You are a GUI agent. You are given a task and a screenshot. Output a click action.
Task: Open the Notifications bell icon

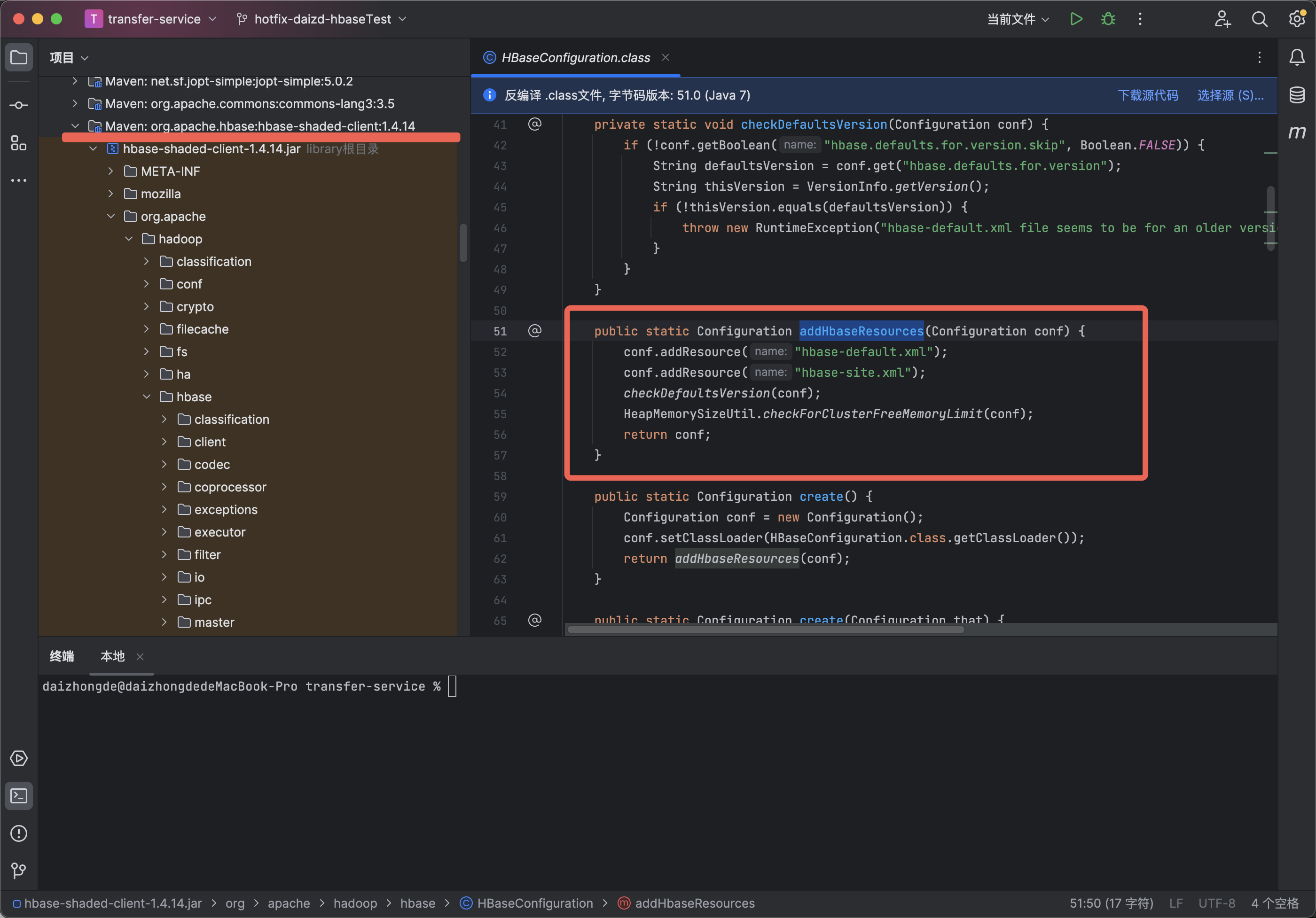tap(1297, 57)
